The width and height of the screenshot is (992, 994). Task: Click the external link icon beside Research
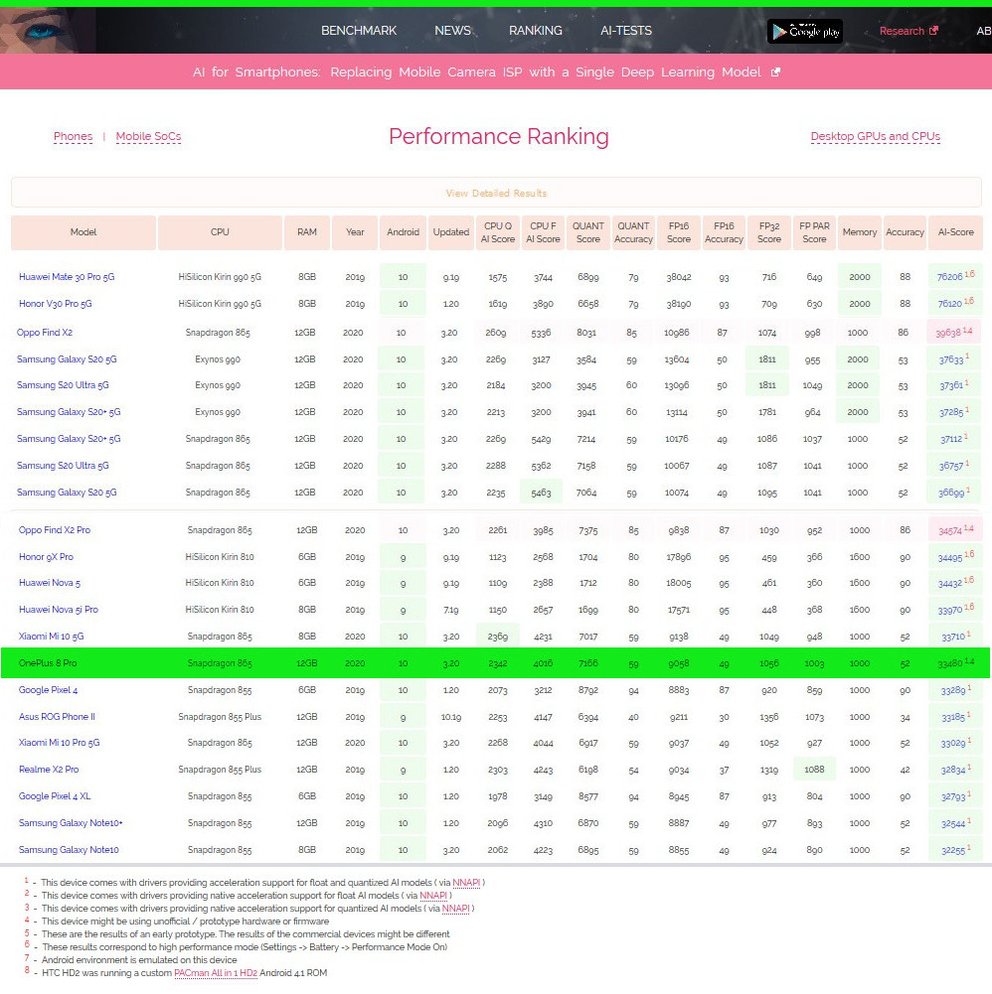[x=934, y=30]
